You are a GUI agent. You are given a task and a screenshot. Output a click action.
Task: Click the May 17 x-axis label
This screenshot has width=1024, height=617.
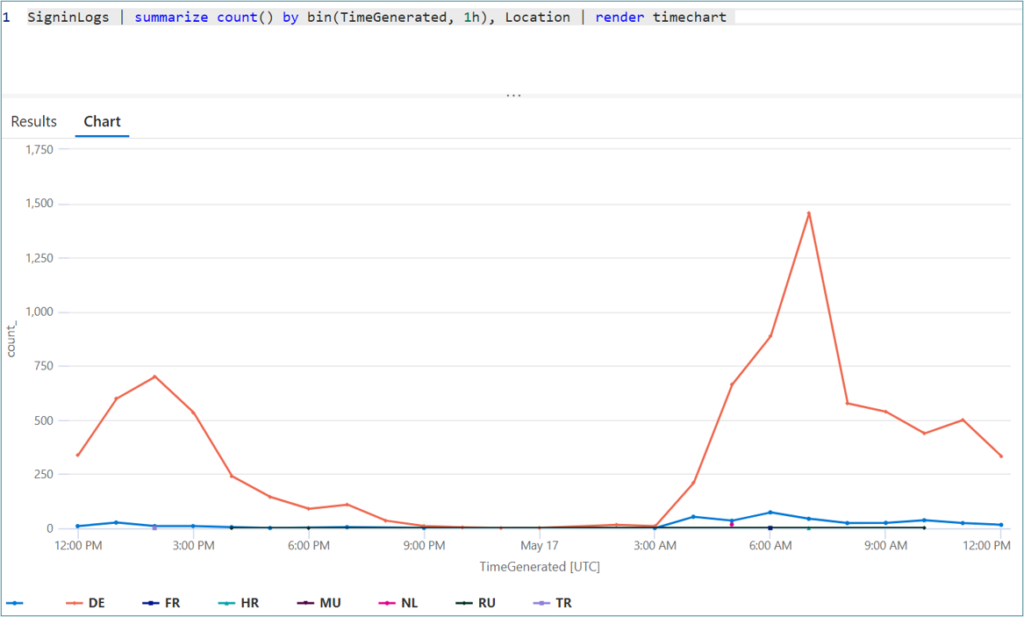click(x=539, y=546)
